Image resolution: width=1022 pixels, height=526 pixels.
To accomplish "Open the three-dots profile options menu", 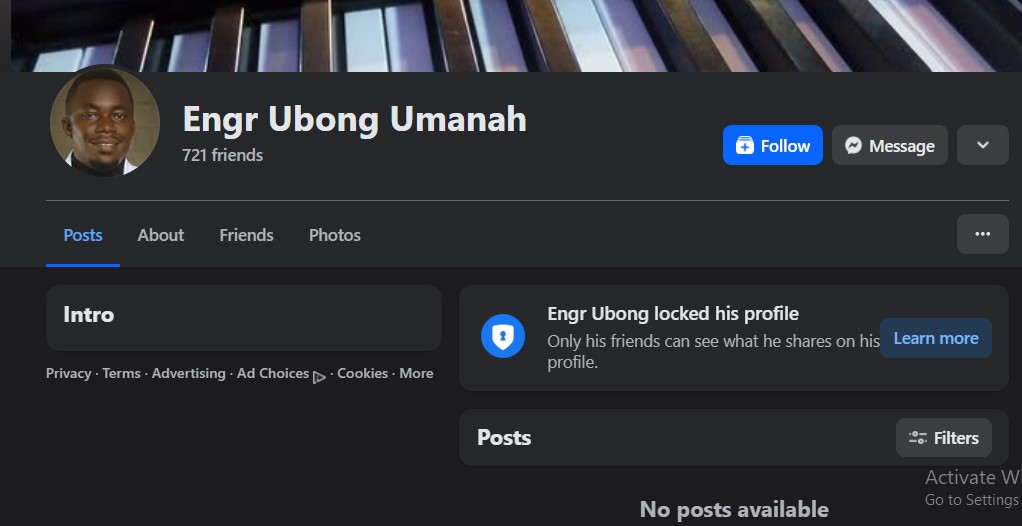I will (x=983, y=234).
